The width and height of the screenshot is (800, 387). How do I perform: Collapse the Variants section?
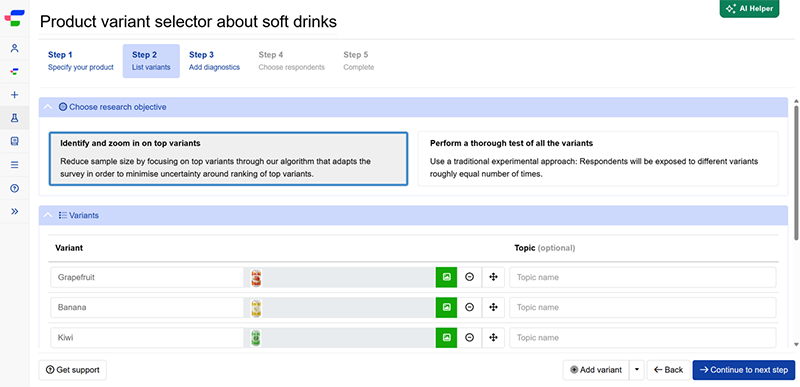[x=48, y=215]
